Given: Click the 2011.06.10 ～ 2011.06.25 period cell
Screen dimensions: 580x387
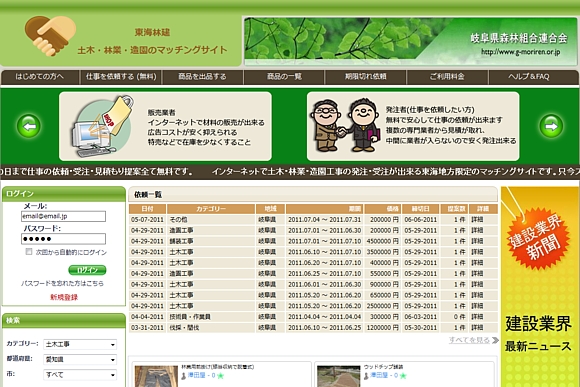Looking at the screenshot, I should point(324,328).
